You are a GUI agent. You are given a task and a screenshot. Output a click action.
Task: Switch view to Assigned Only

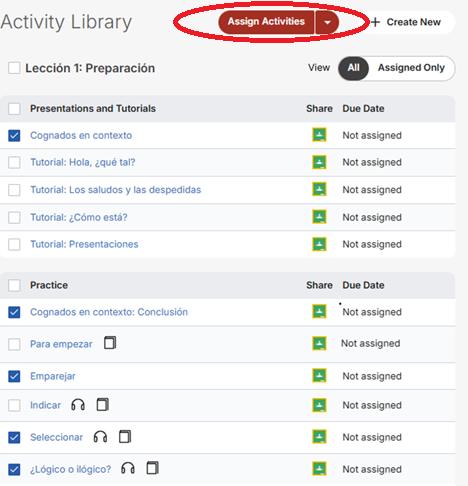(411, 68)
